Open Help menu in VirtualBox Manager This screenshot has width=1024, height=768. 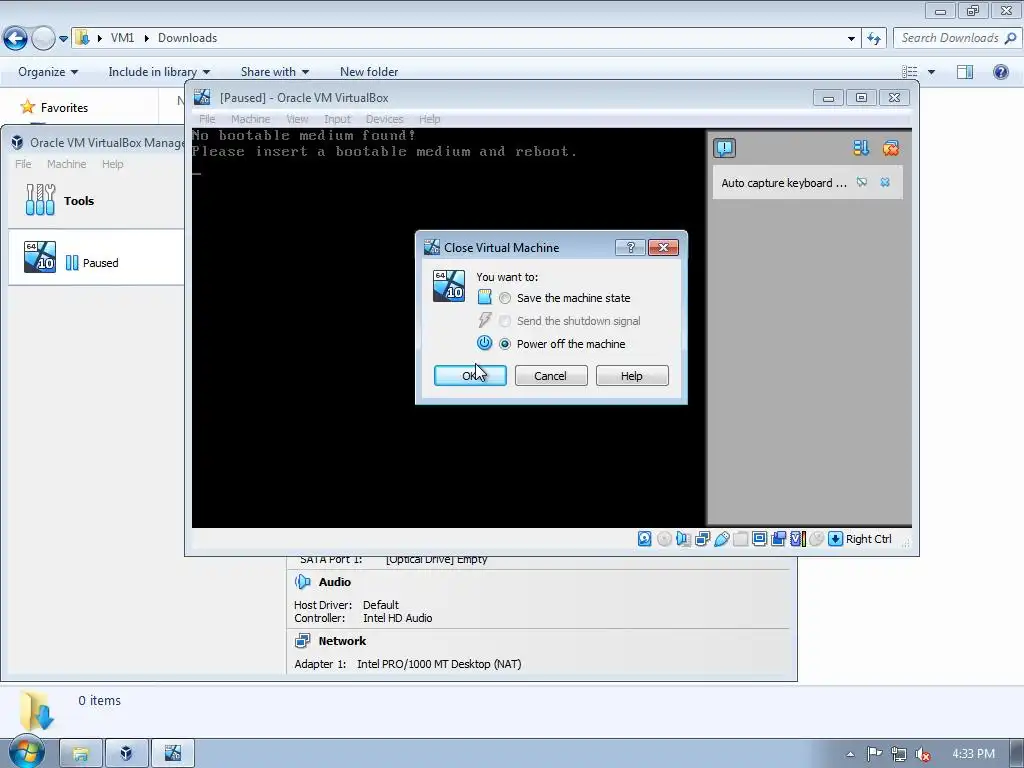(112, 164)
